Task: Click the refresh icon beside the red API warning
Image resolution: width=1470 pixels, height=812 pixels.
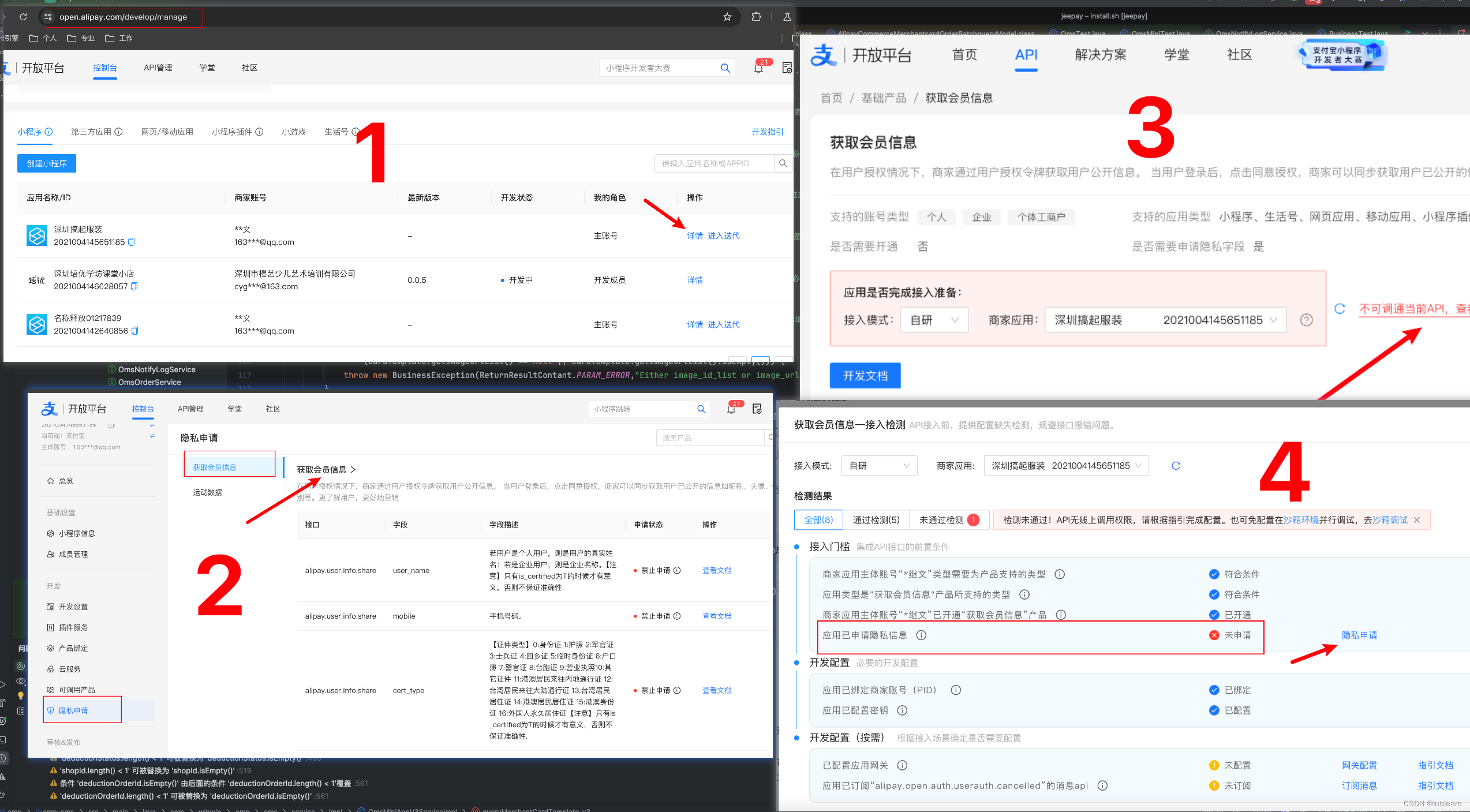Action: [1340, 309]
